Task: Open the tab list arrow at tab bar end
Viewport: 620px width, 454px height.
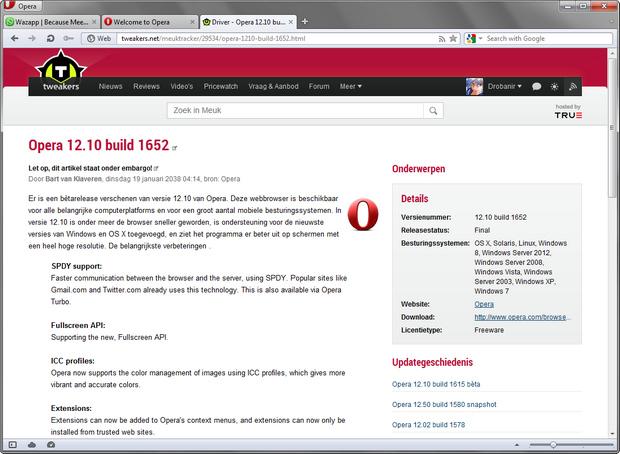Action: (x=612, y=22)
